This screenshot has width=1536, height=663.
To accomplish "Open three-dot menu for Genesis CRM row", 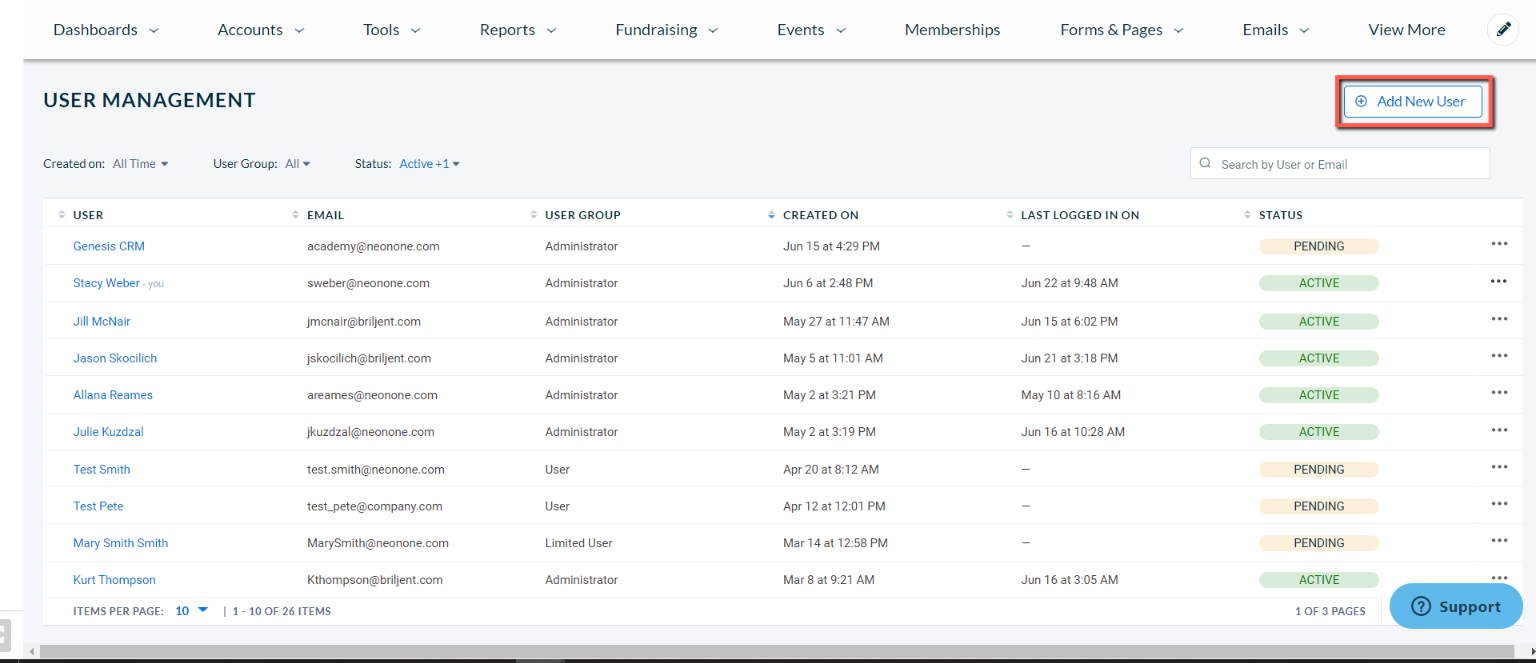I will point(1499,244).
